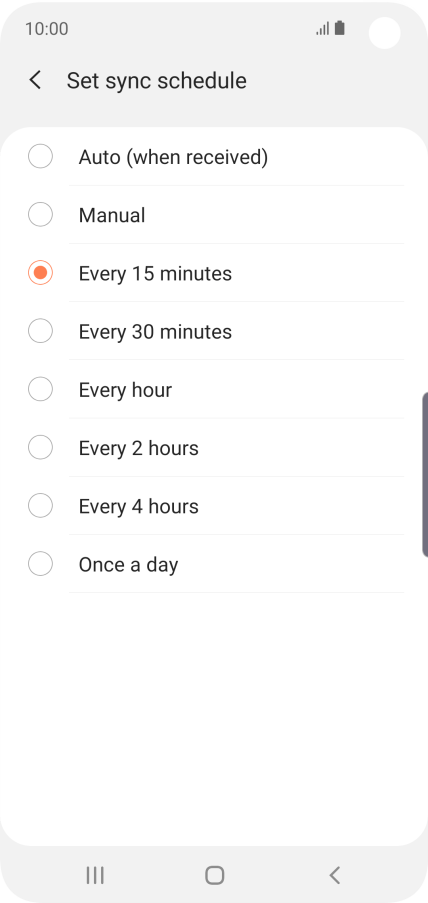Select the Every hour radio button
Screen dimensions: 428x903
(x=40, y=389)
